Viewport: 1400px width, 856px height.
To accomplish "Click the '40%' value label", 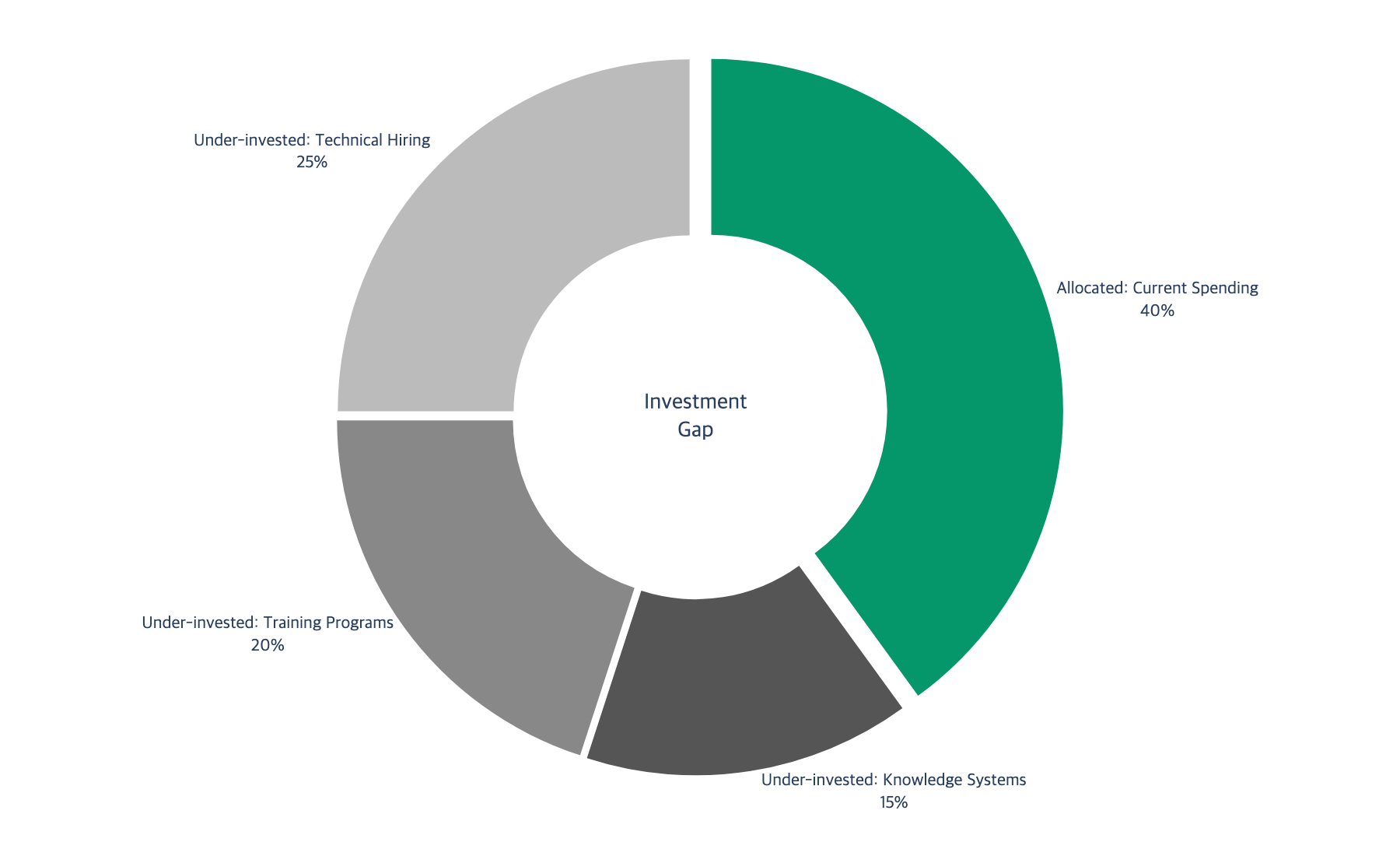I will click(x=1157, y=310).
